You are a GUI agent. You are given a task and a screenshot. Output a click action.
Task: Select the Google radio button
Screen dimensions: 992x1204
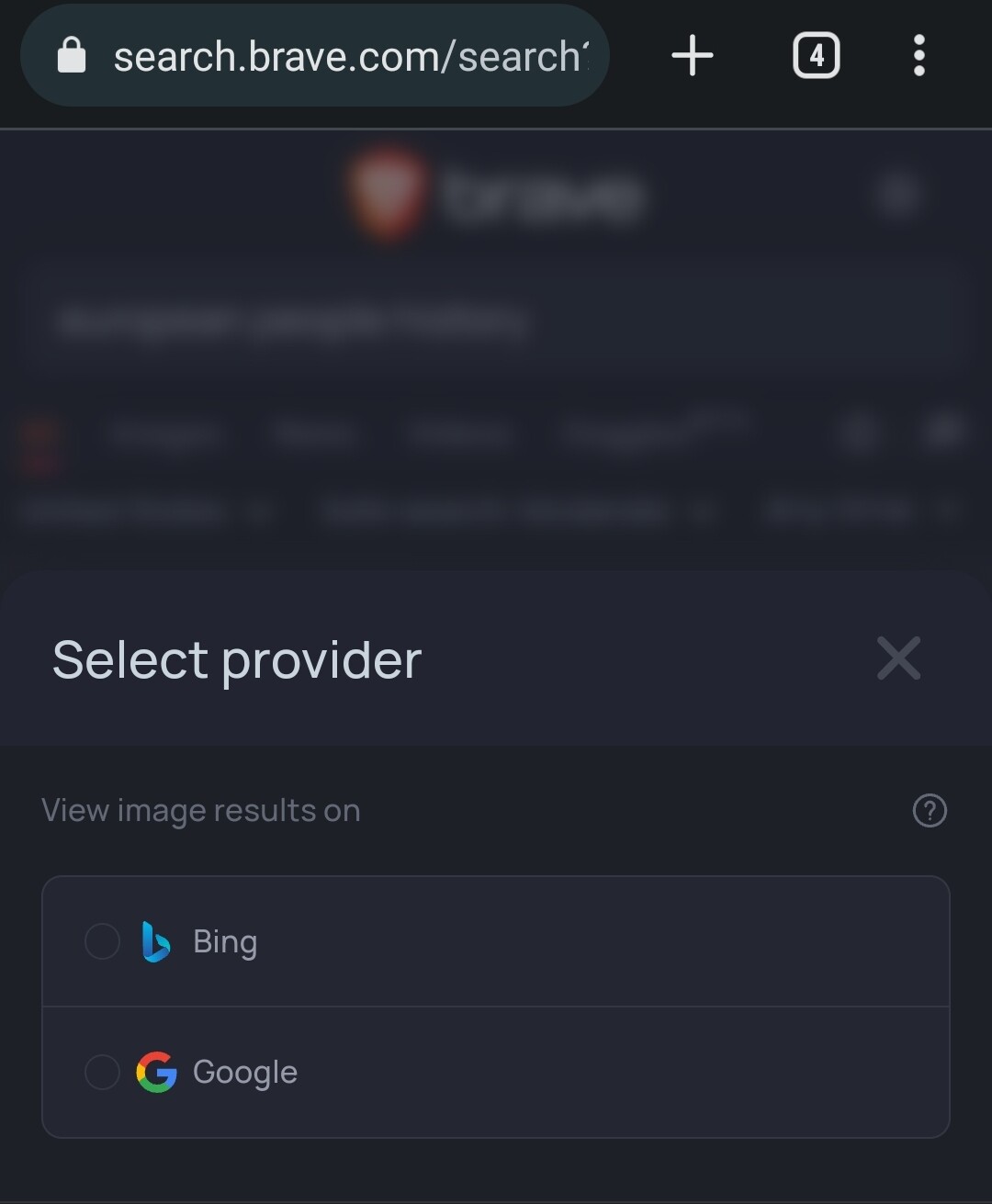[x=102, y=1073]
